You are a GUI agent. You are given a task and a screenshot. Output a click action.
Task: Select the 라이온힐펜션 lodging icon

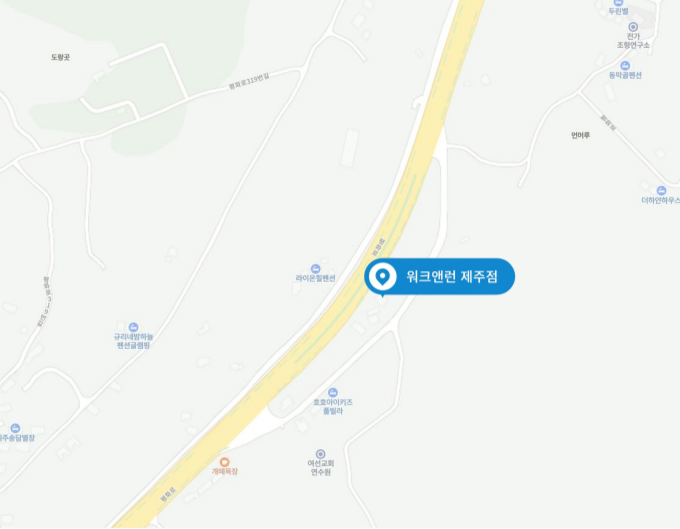pos(316,269)
